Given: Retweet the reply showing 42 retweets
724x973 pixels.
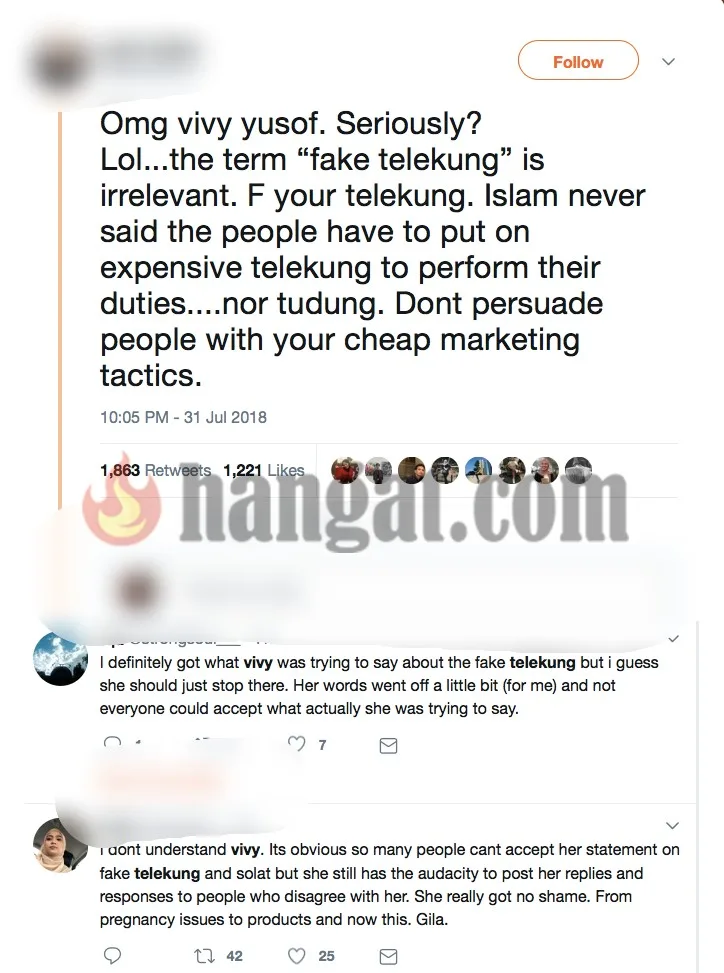Looking at the screenshot, I should tap(204, 956).
